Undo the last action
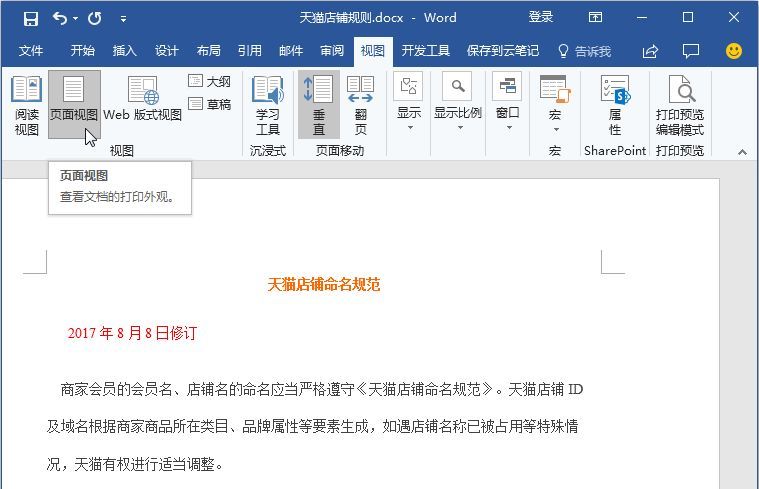The height and width of the screenshot is (489, 759). tap(60, 18)
